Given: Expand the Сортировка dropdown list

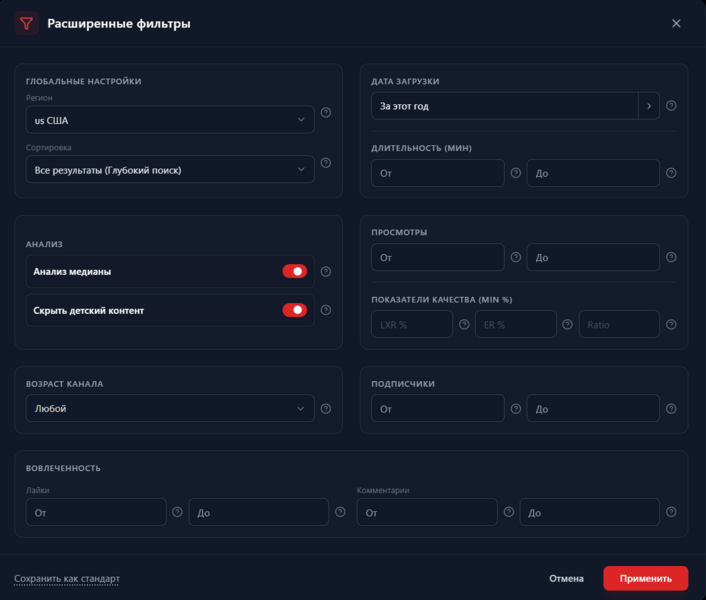Looking at the screenshot, I should (170, 170).
